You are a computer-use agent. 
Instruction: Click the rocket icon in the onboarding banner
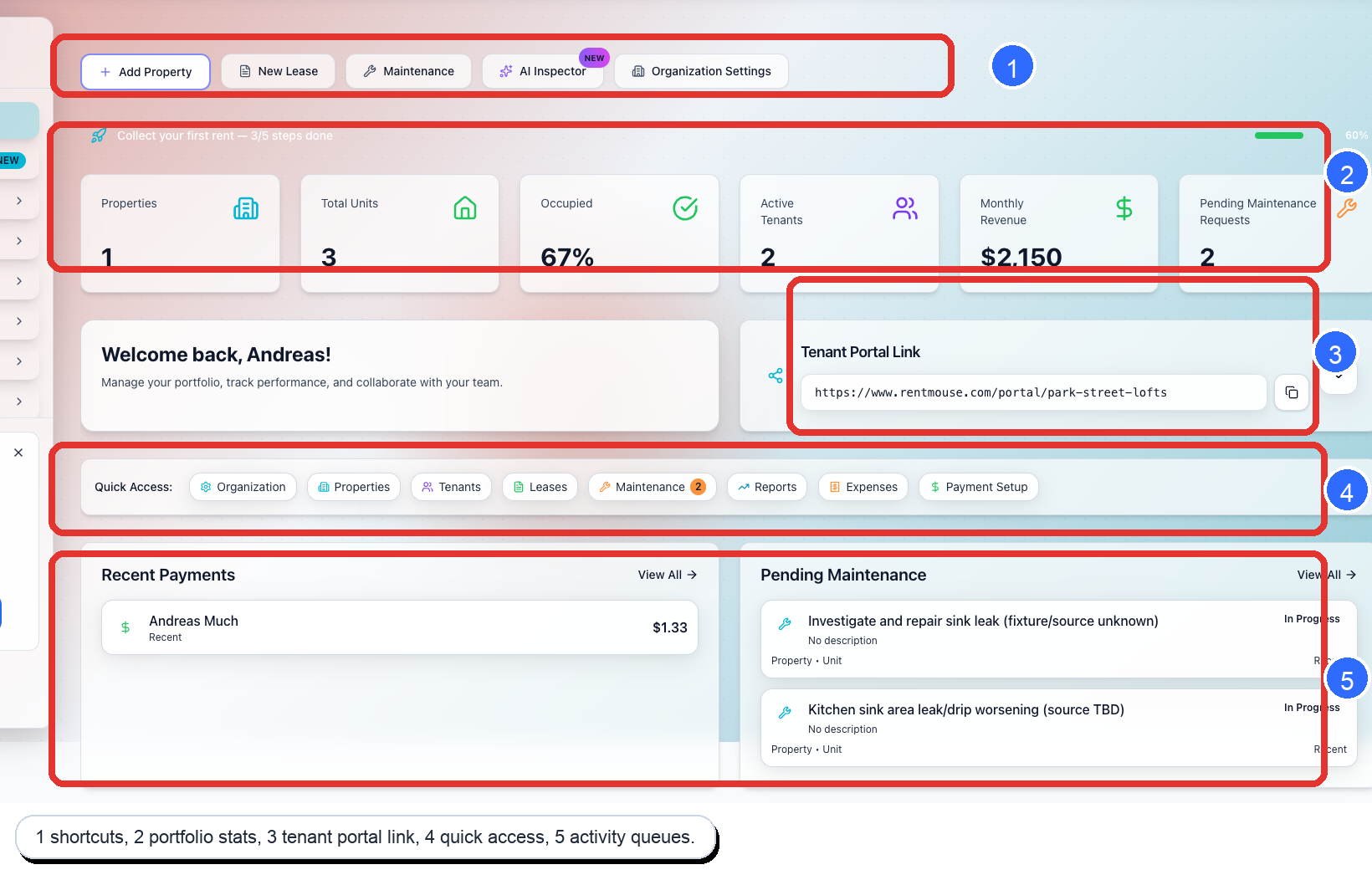click(x=99, y=135)
